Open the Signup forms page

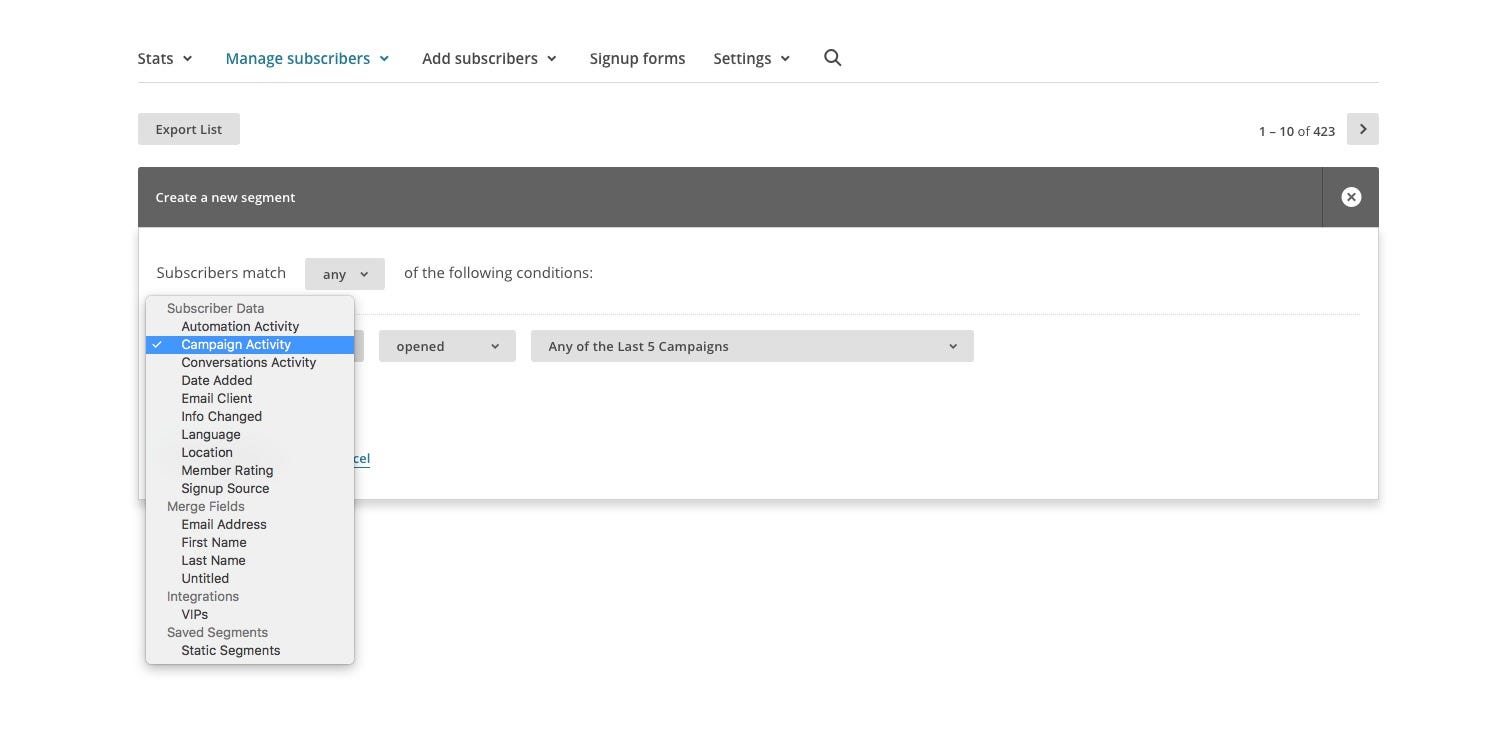click(x=637, y=59)
